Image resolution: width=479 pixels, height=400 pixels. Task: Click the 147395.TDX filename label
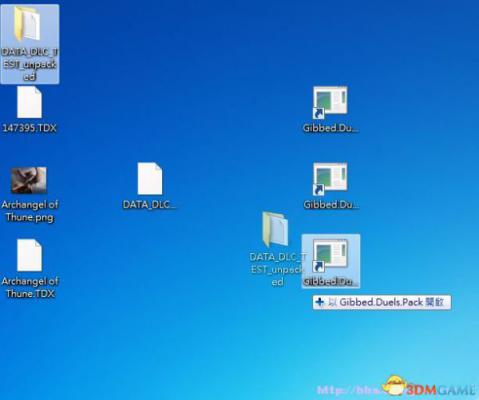pos(30,128)
